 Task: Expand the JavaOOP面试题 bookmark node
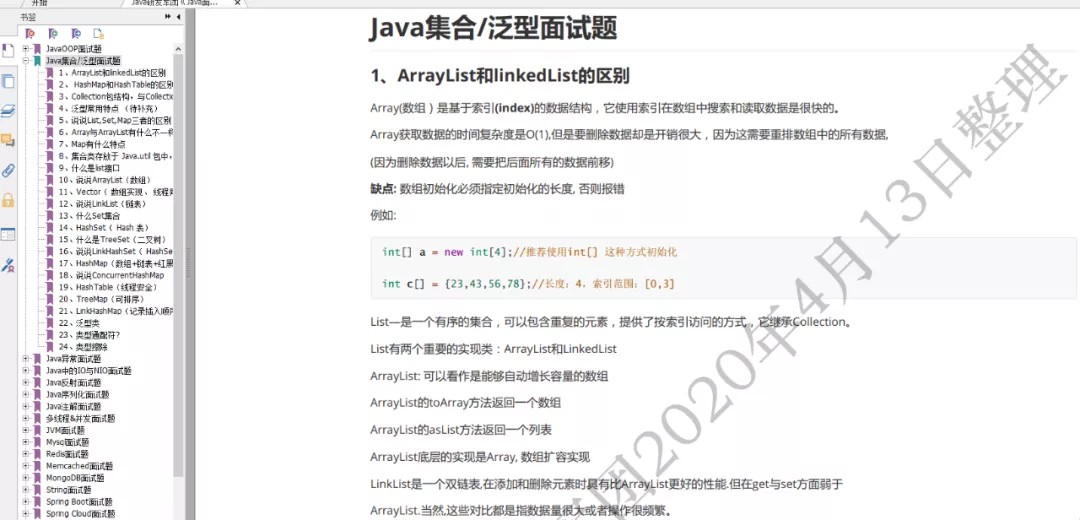[x=25, y=49]
